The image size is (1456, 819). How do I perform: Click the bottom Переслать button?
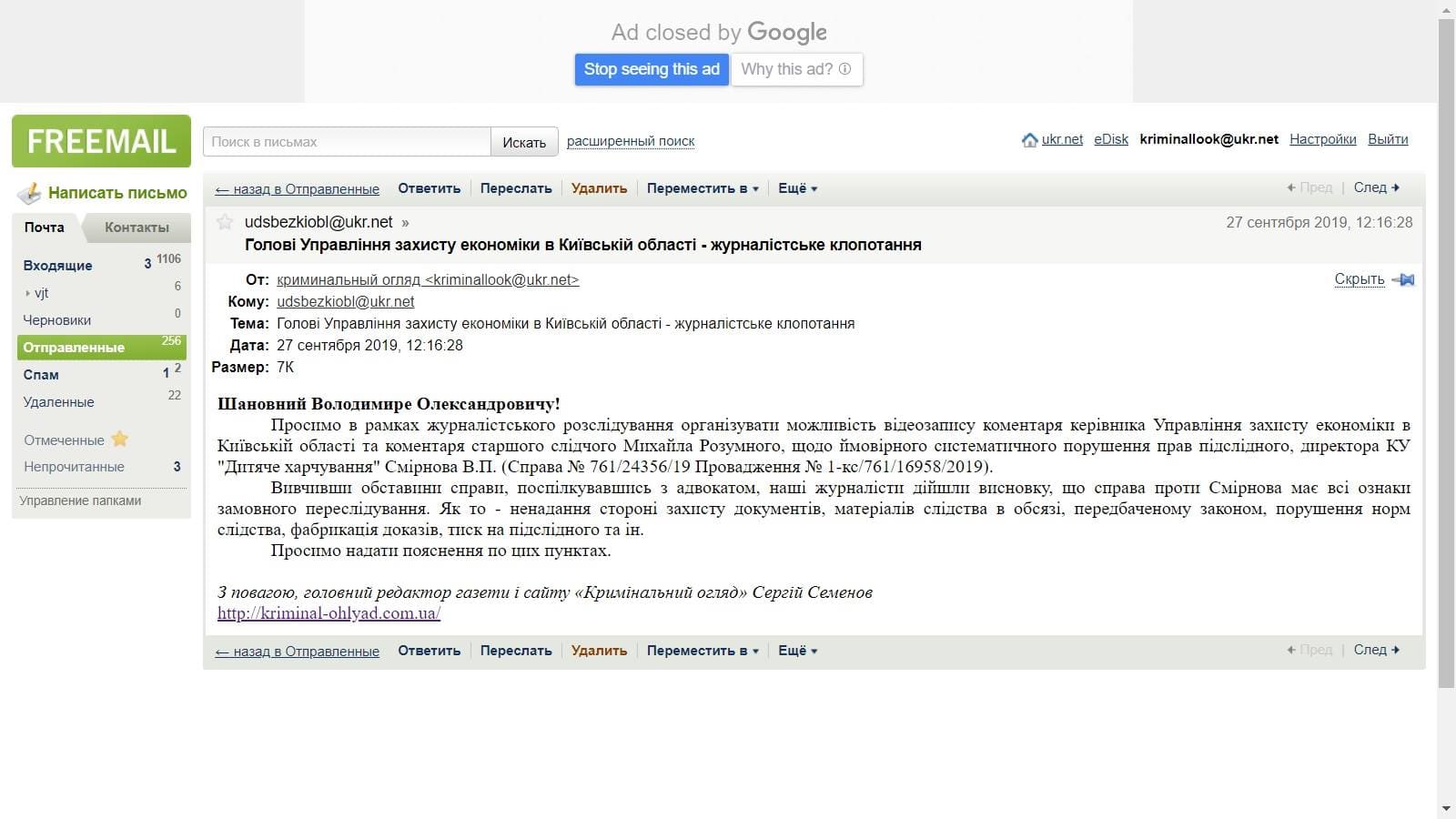click(x=516, y=651)
